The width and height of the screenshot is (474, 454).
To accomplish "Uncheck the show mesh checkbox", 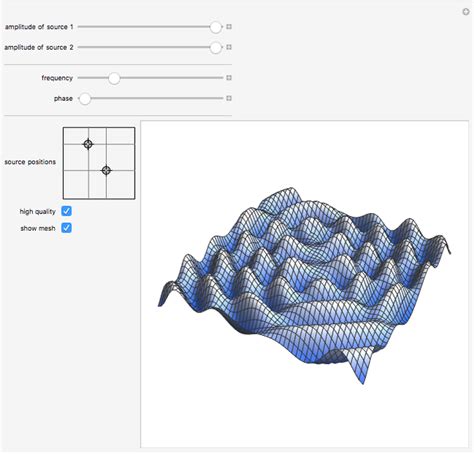I will click(x=66, y=228).
